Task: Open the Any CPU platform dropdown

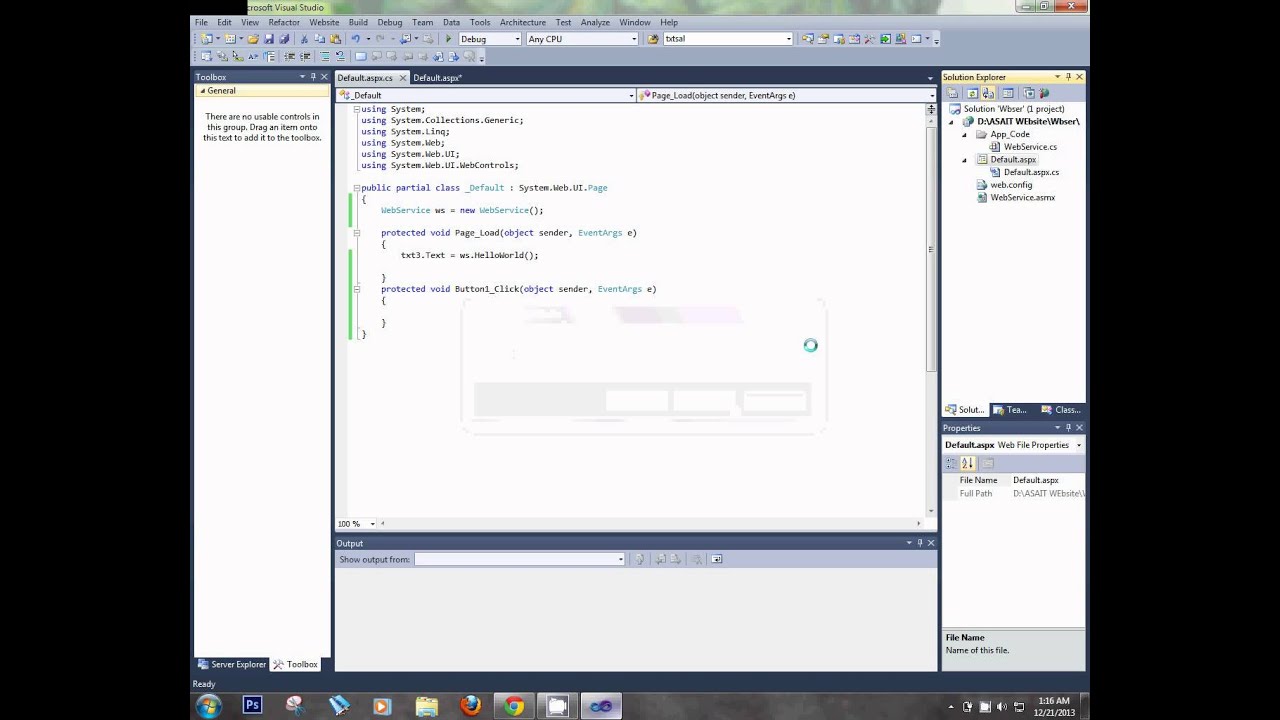Action: pyautogui.click(x=633, y=39)
